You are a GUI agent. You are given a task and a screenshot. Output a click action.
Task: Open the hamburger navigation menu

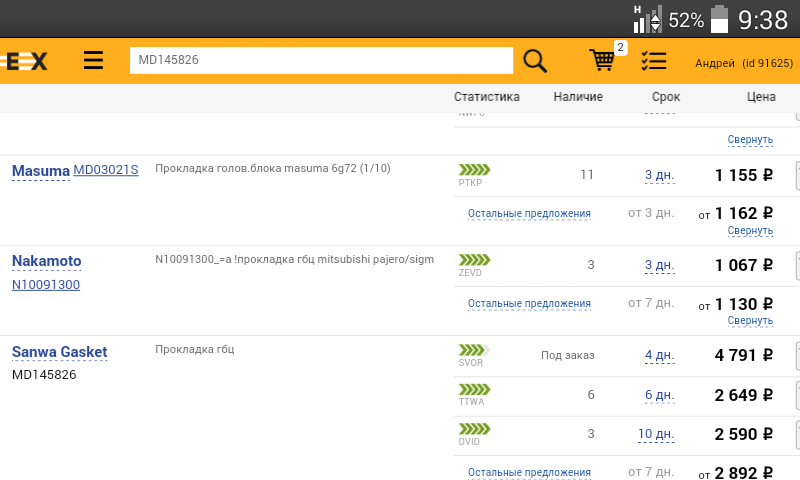93,61
